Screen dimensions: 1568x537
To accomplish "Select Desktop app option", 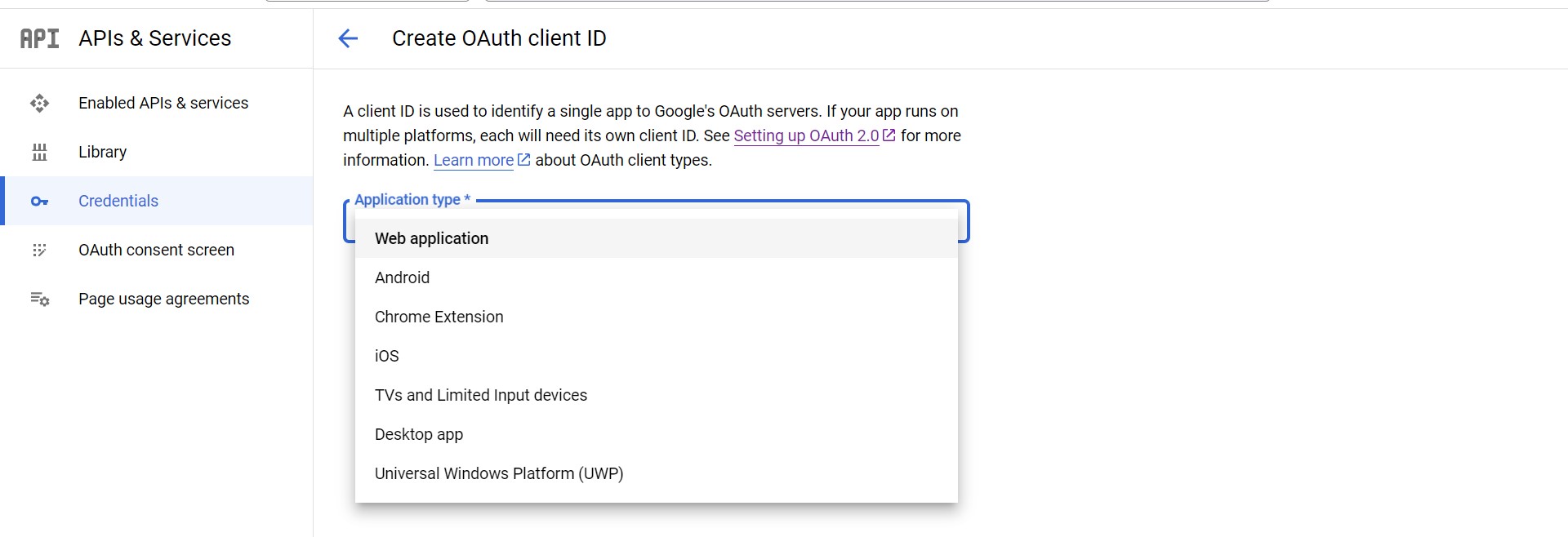I will pyautogui.click(x=657, y=434).
